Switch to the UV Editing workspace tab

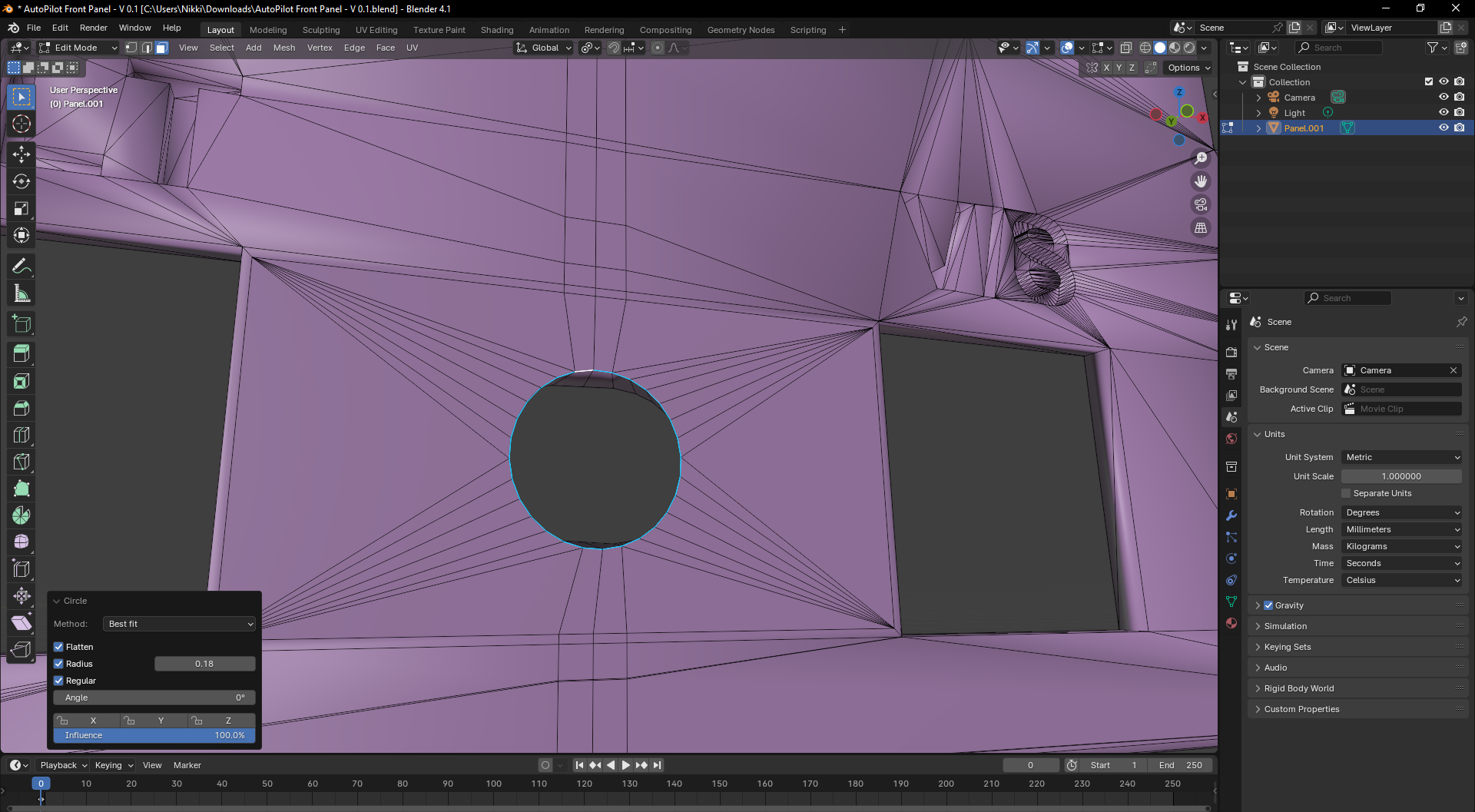click(376, 30)
